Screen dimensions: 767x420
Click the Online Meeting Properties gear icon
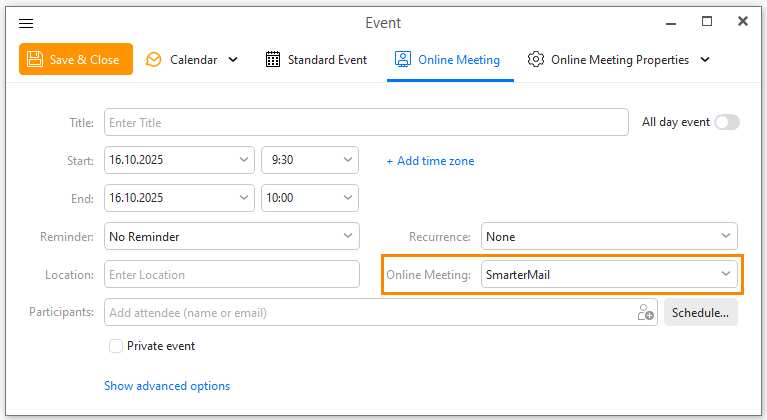click(536, 60)
